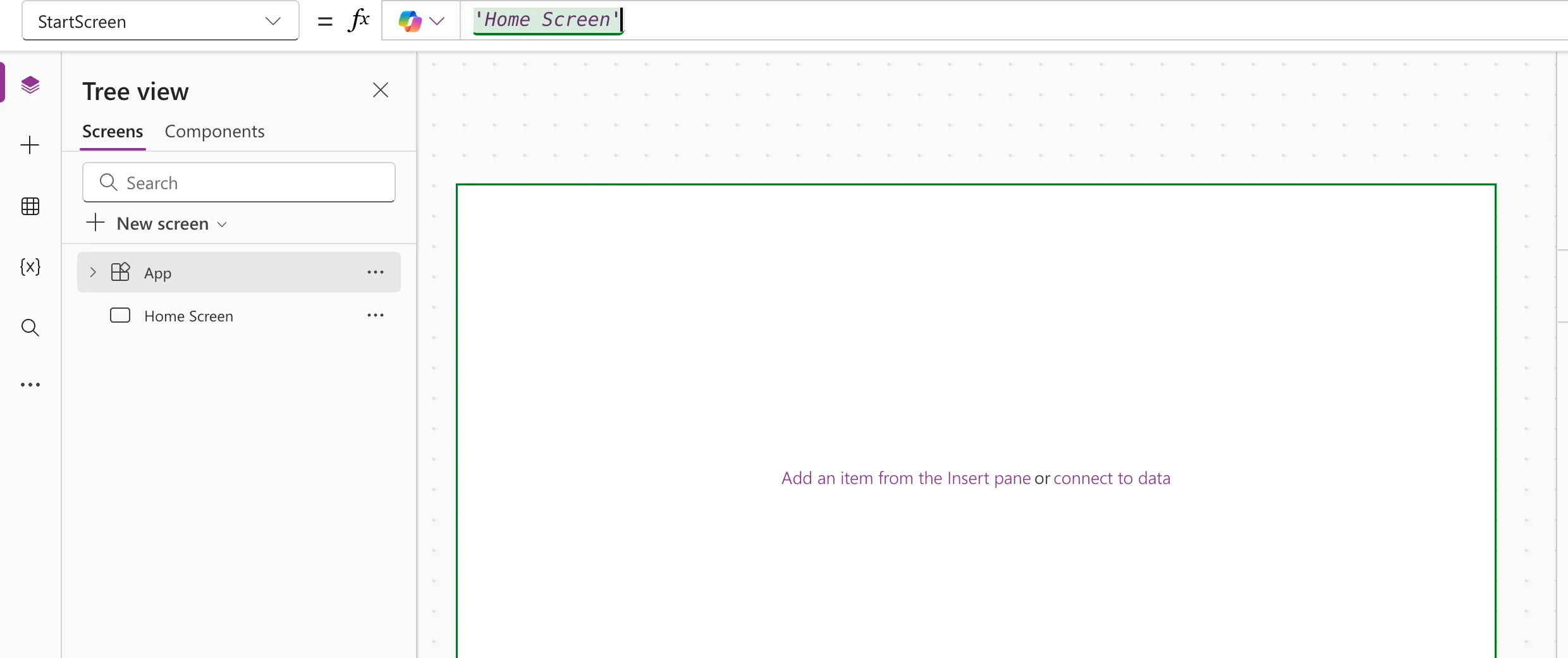This screenshot has height=658, width=1568.
Task: Open the Insert plus icon in sidebar
Action: 30,145
